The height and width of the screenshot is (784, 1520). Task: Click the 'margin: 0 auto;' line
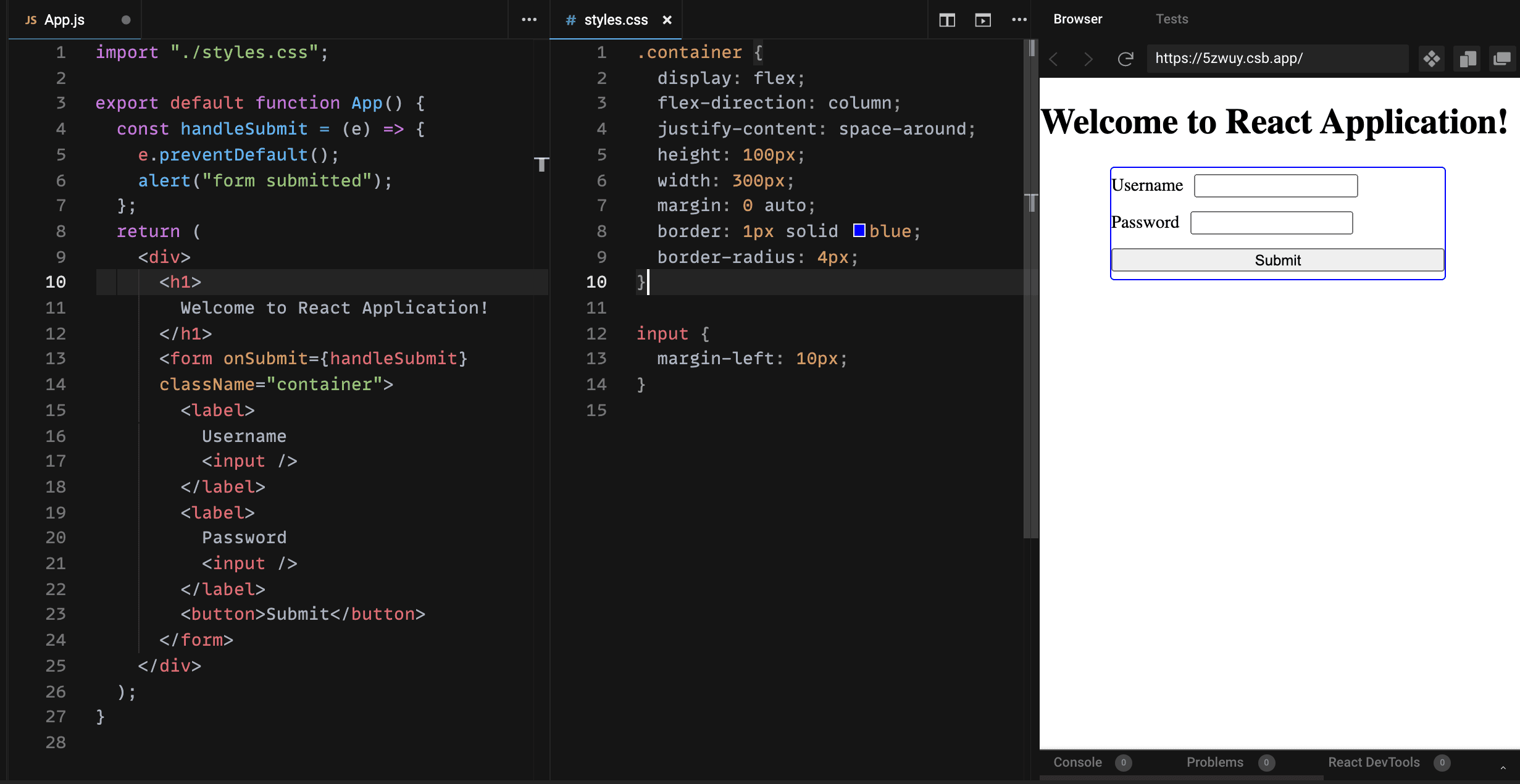(736, 206)
